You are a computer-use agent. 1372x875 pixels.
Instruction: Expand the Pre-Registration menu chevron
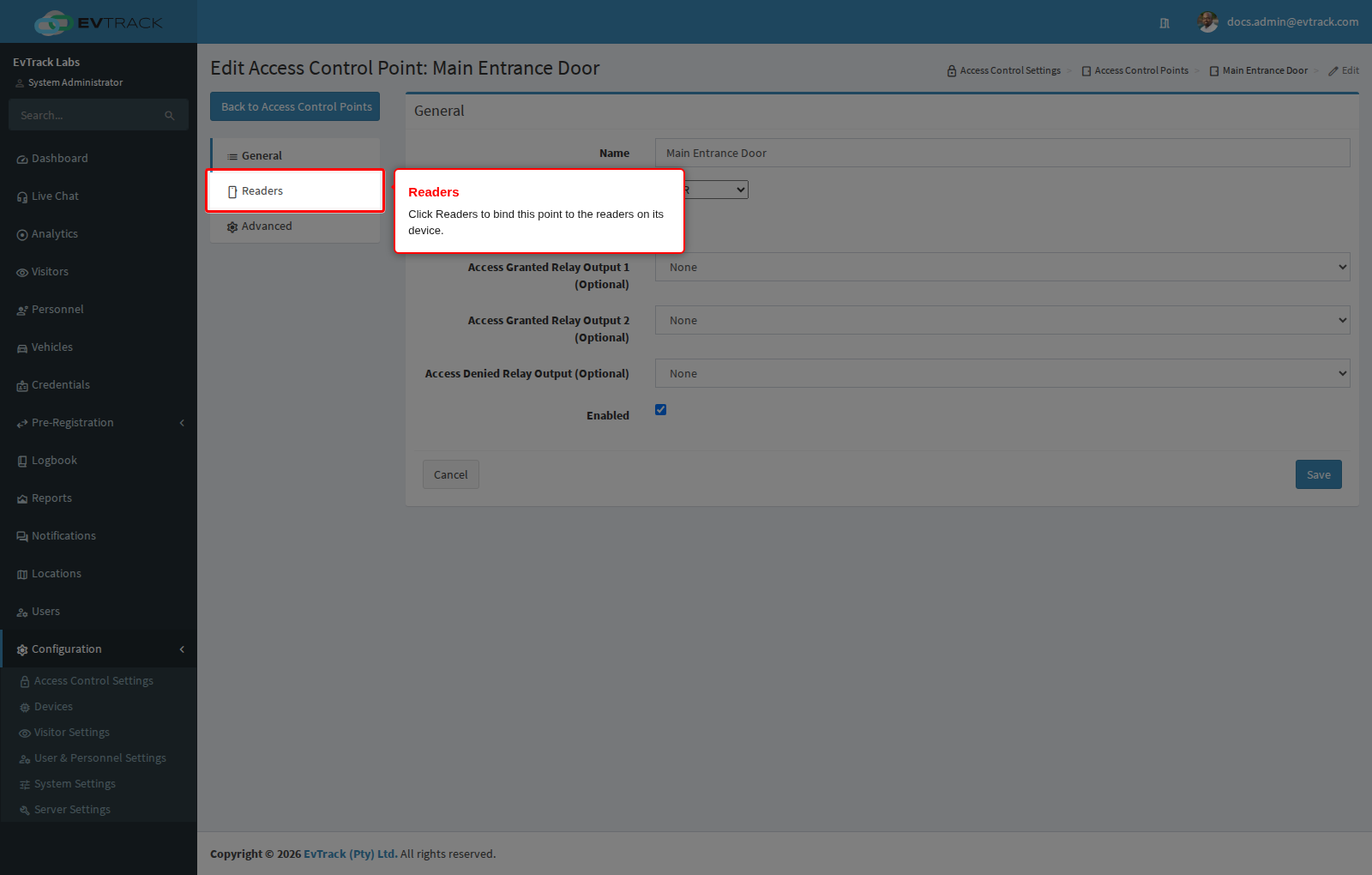[182, 423]
